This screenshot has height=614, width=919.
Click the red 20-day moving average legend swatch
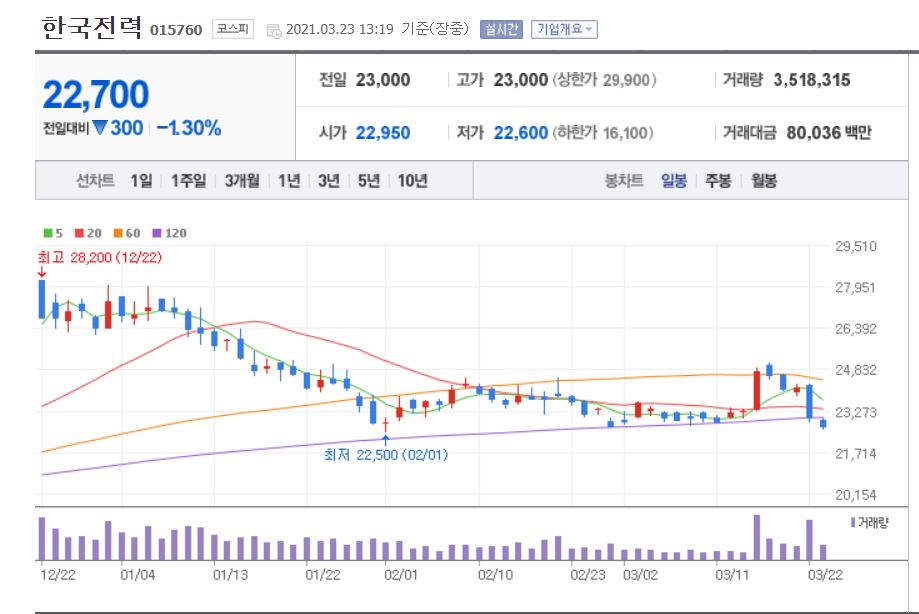coord(80,233)
